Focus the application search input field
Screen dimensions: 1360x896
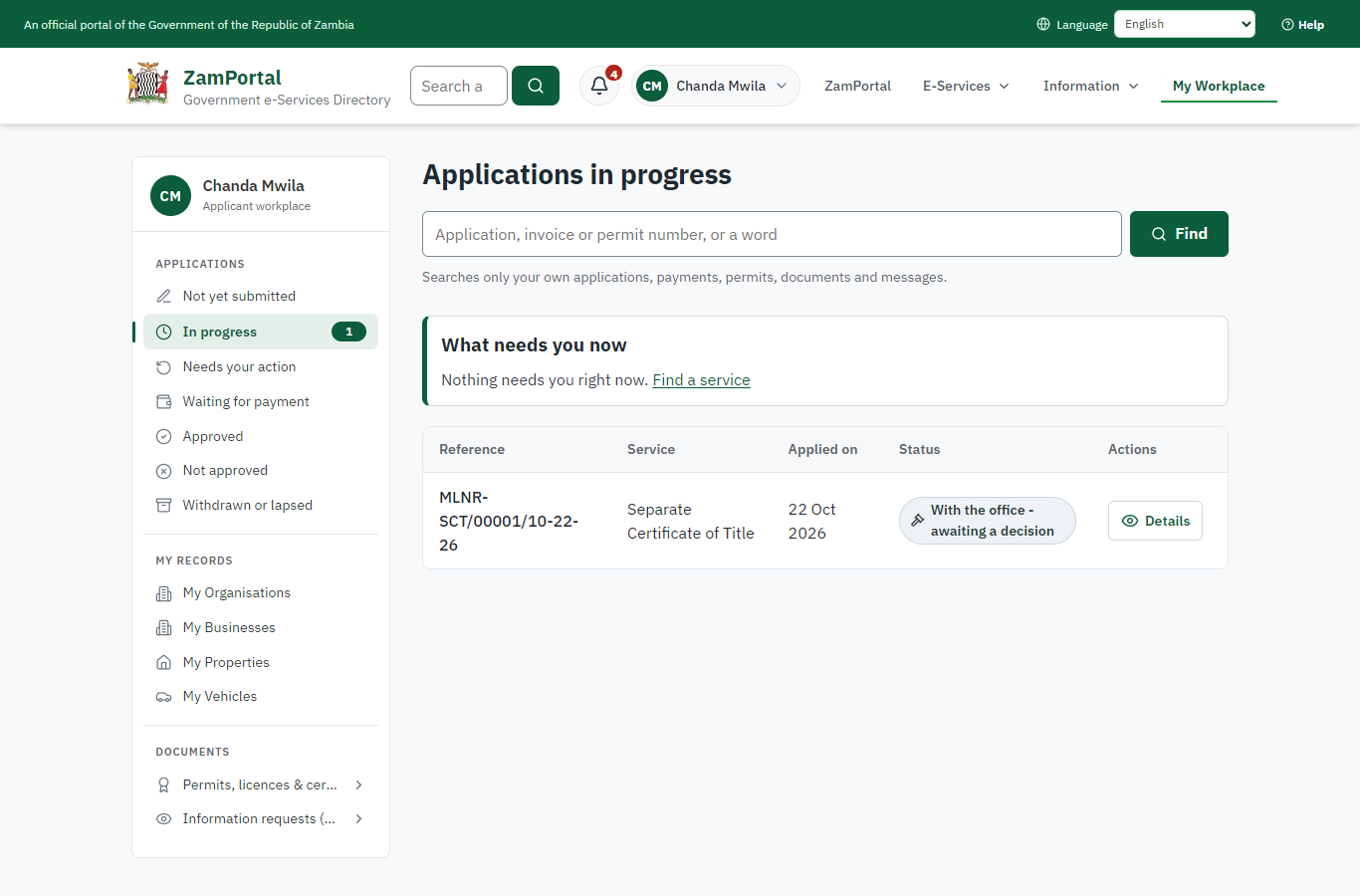pyautogui.click(x=772, y=234)
